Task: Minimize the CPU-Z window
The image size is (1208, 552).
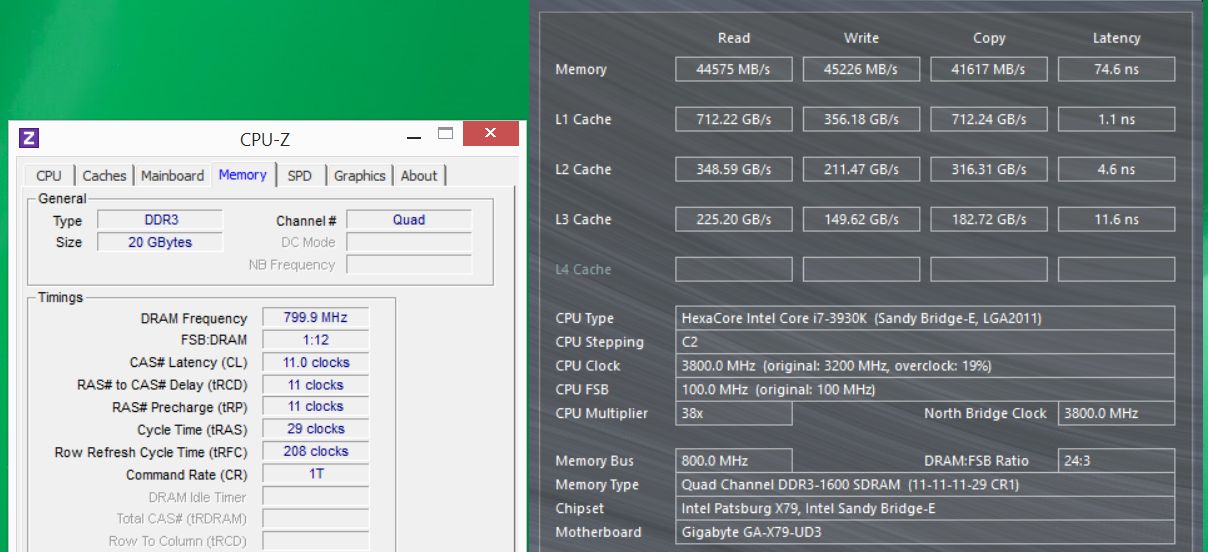Action: [x=416, y=135]
